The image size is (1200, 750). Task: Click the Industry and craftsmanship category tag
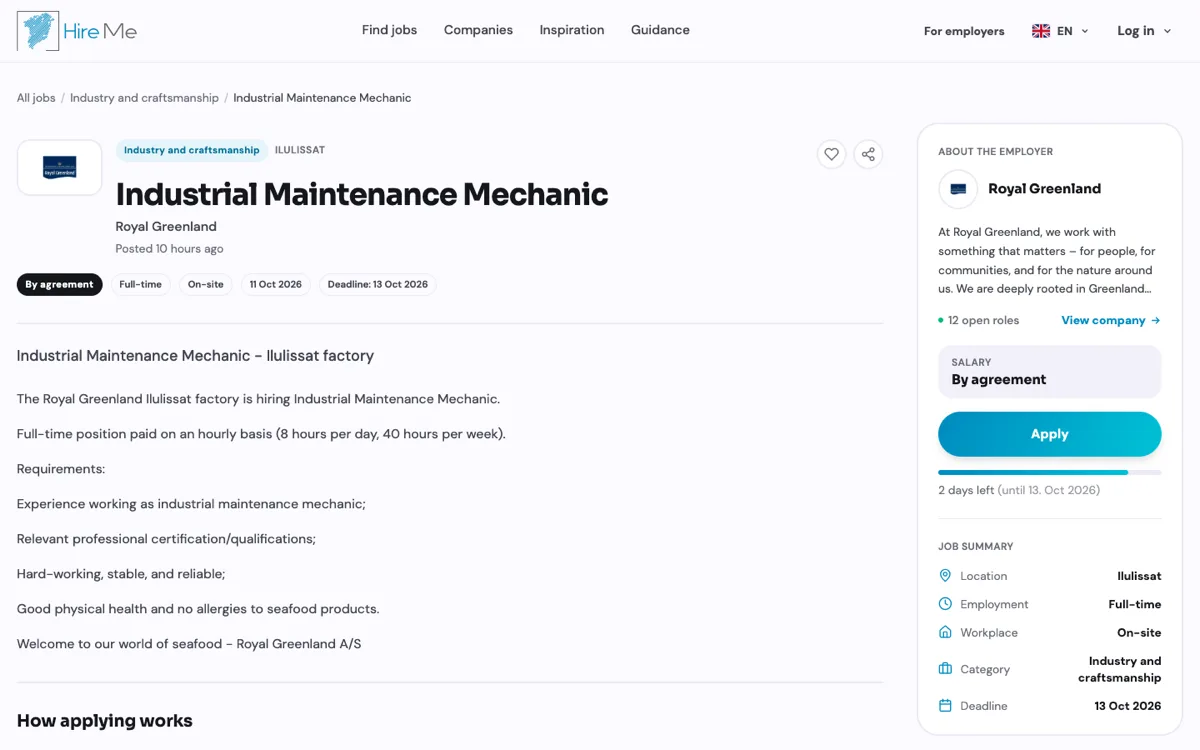point(192,150)
